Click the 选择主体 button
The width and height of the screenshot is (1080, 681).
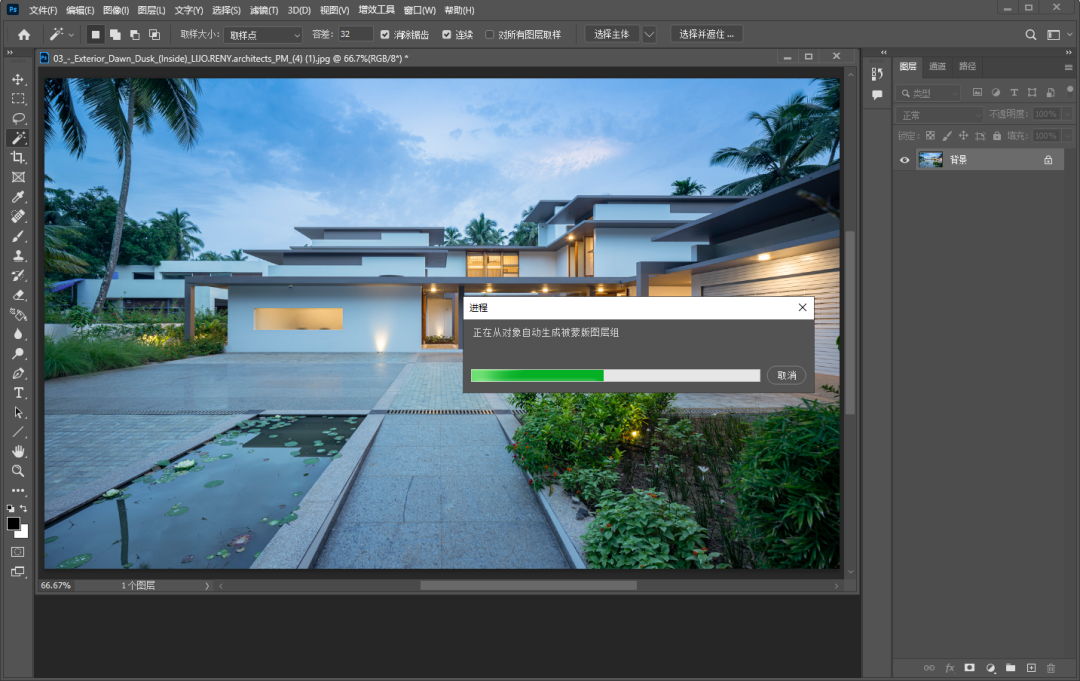tap(612, 34)
